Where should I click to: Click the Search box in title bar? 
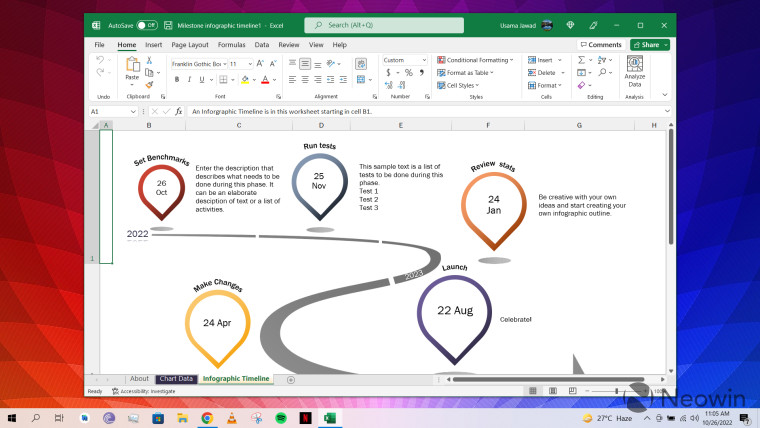point(384,25)
